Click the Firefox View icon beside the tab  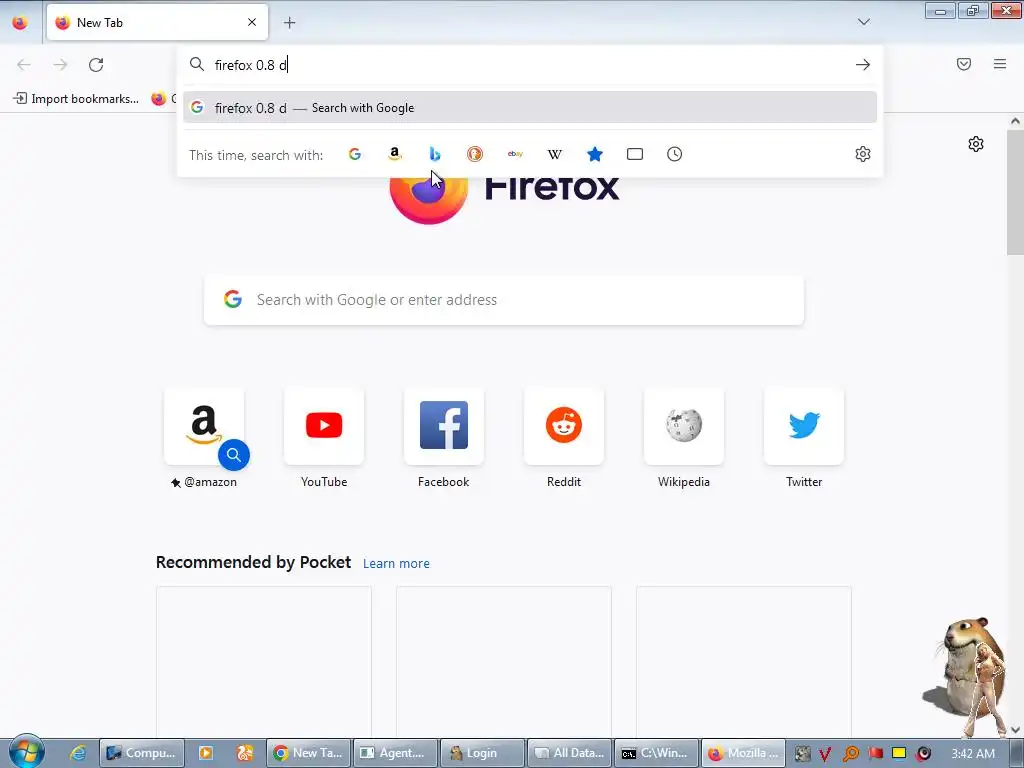[x=20, y=23]
